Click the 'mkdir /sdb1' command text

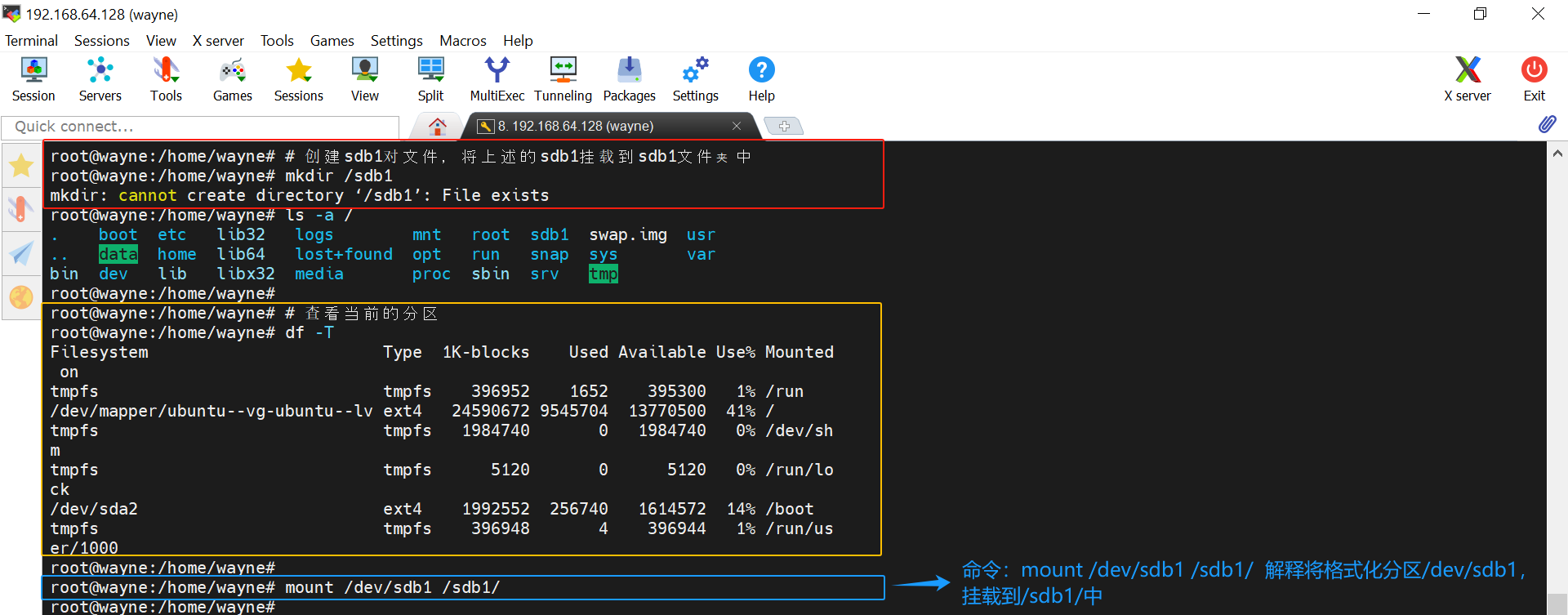339,176
